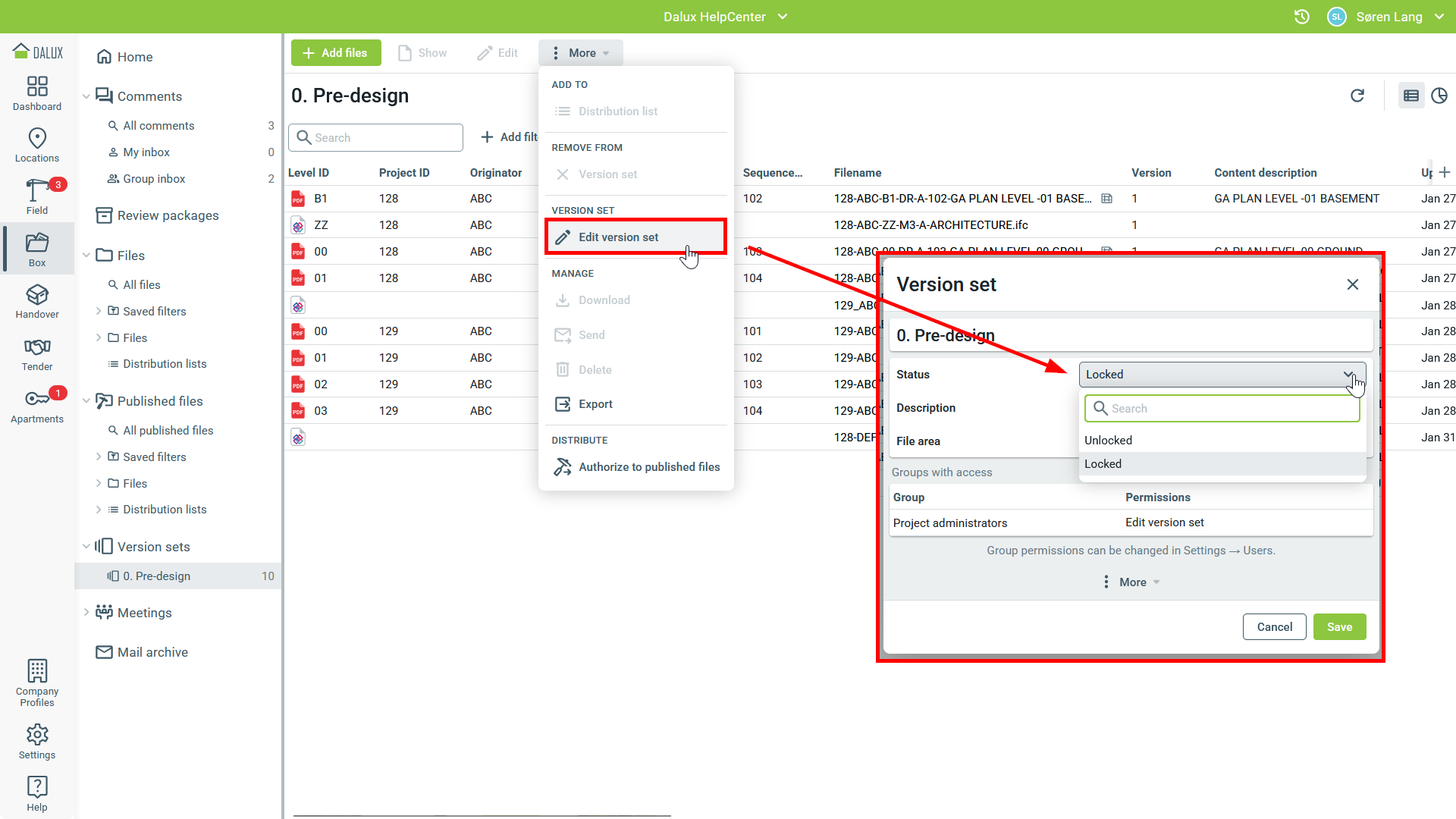The width and height of the screenshot is (1456, 819).
Task: Open Company Profiles in sidebar
Action: [x=37, y=682]
